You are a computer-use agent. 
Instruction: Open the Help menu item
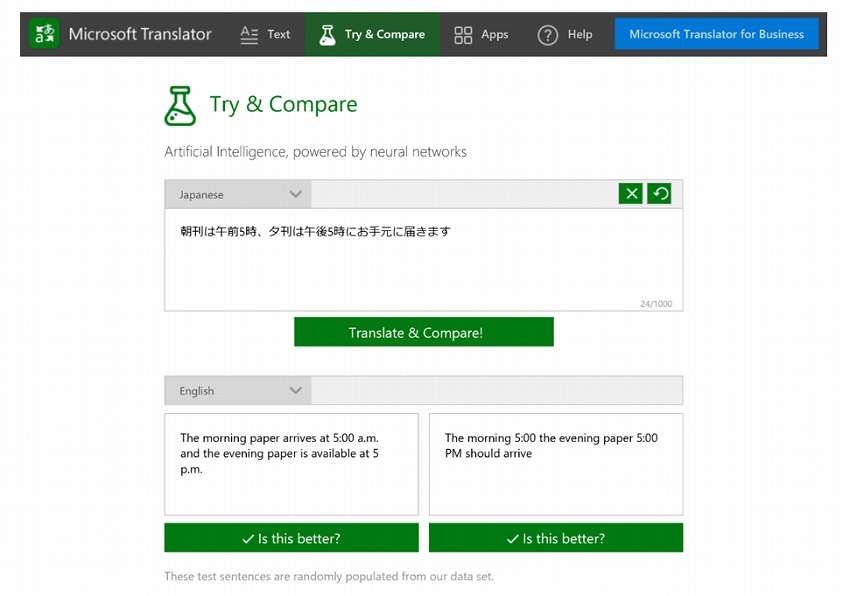pyautogui.click(x=565, y=34)
